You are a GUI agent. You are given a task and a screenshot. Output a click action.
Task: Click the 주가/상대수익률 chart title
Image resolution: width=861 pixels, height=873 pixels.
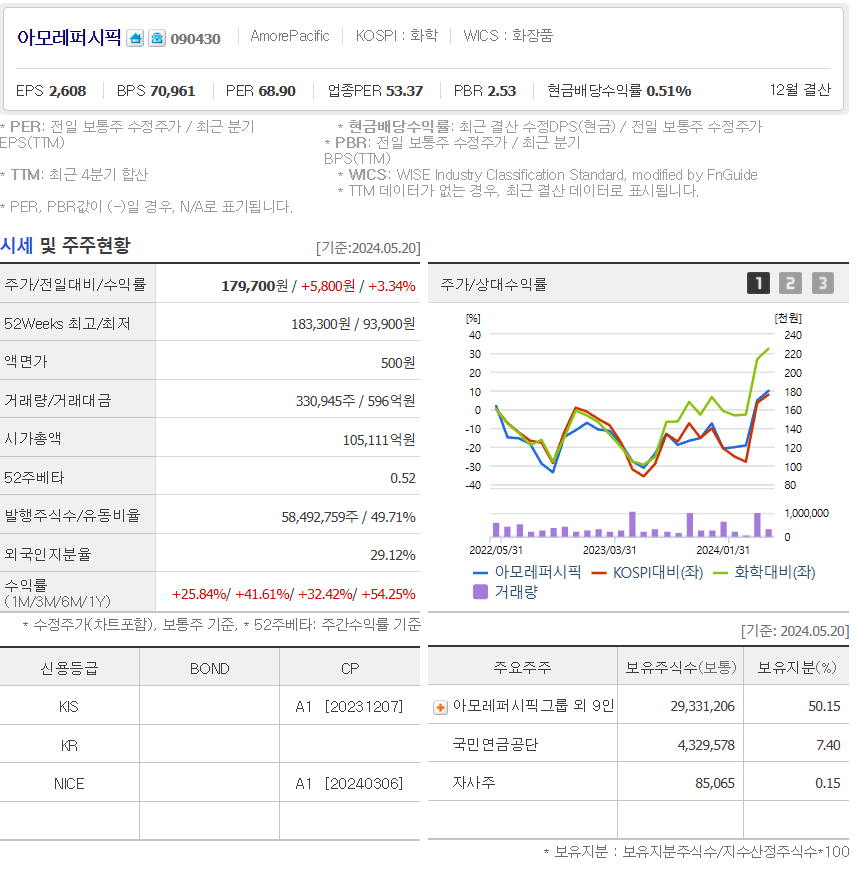pos(493,285)
